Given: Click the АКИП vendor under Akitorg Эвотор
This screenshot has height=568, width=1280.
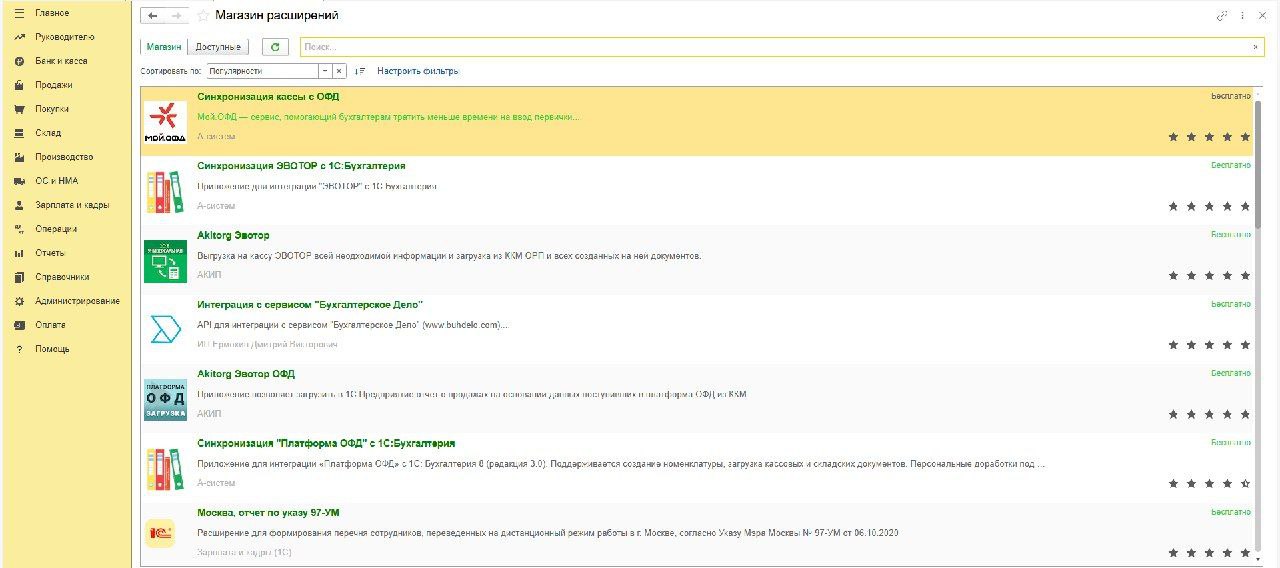Looking at the screenshot, I should point(209,275).
